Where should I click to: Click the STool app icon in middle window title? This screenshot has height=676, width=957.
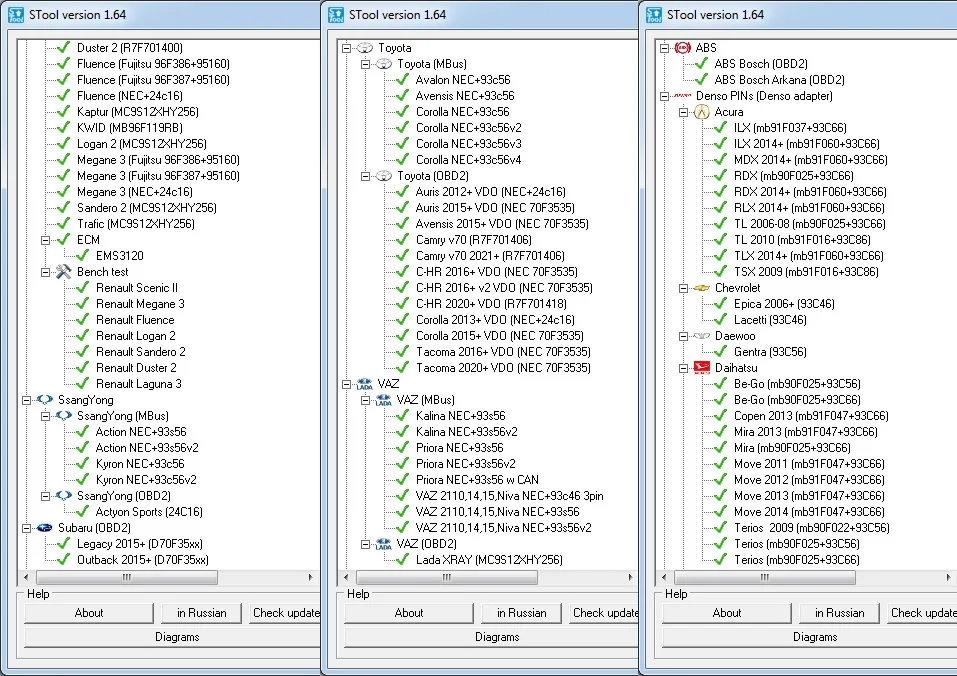pyautogui.click(x=336, y=15)
